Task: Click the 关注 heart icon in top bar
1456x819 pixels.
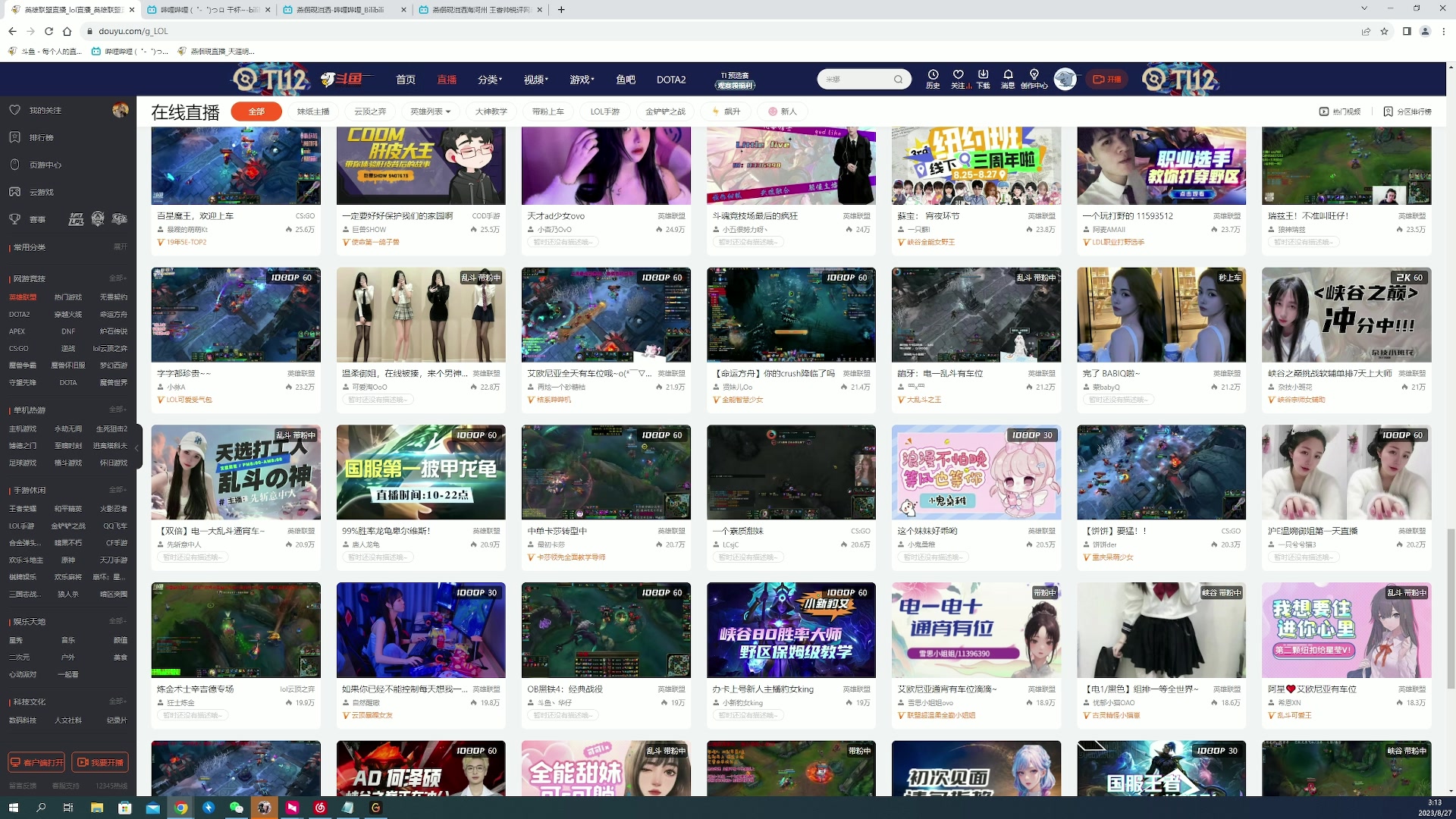Action: click(959, 79)
